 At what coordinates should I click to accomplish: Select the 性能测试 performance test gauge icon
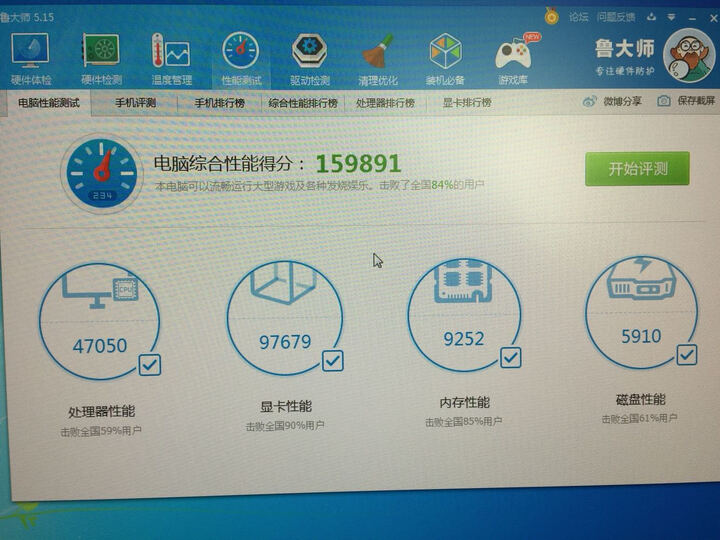pyautogui.click(x=241, y=51)
